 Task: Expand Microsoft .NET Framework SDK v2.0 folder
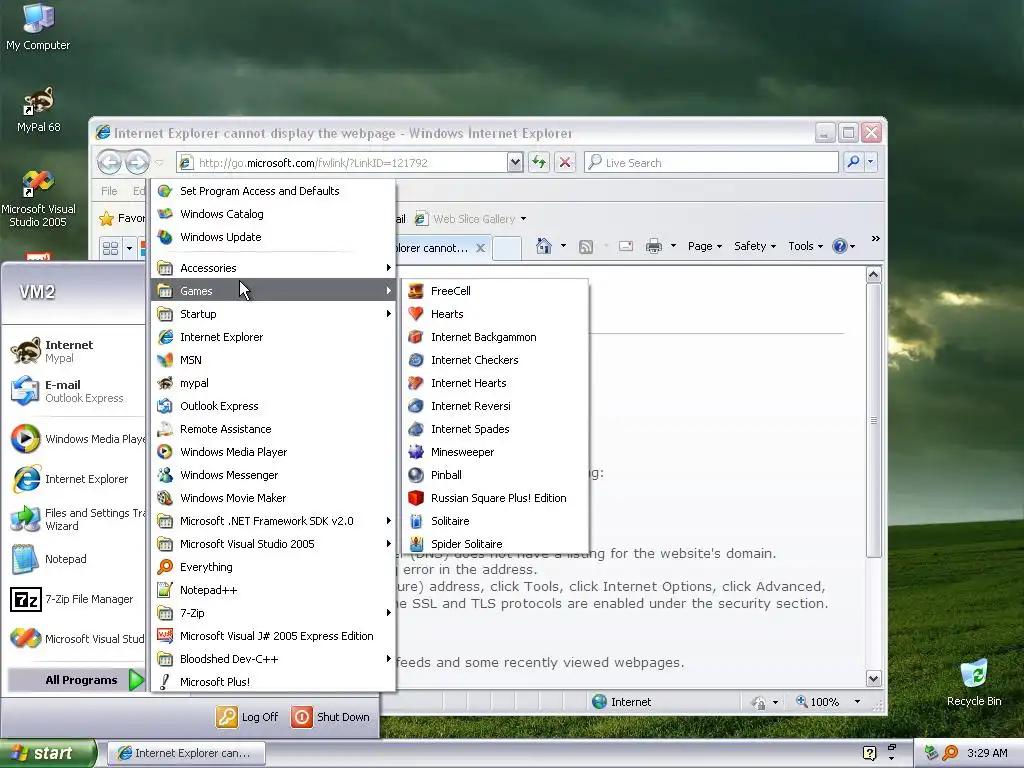(273, 521)
